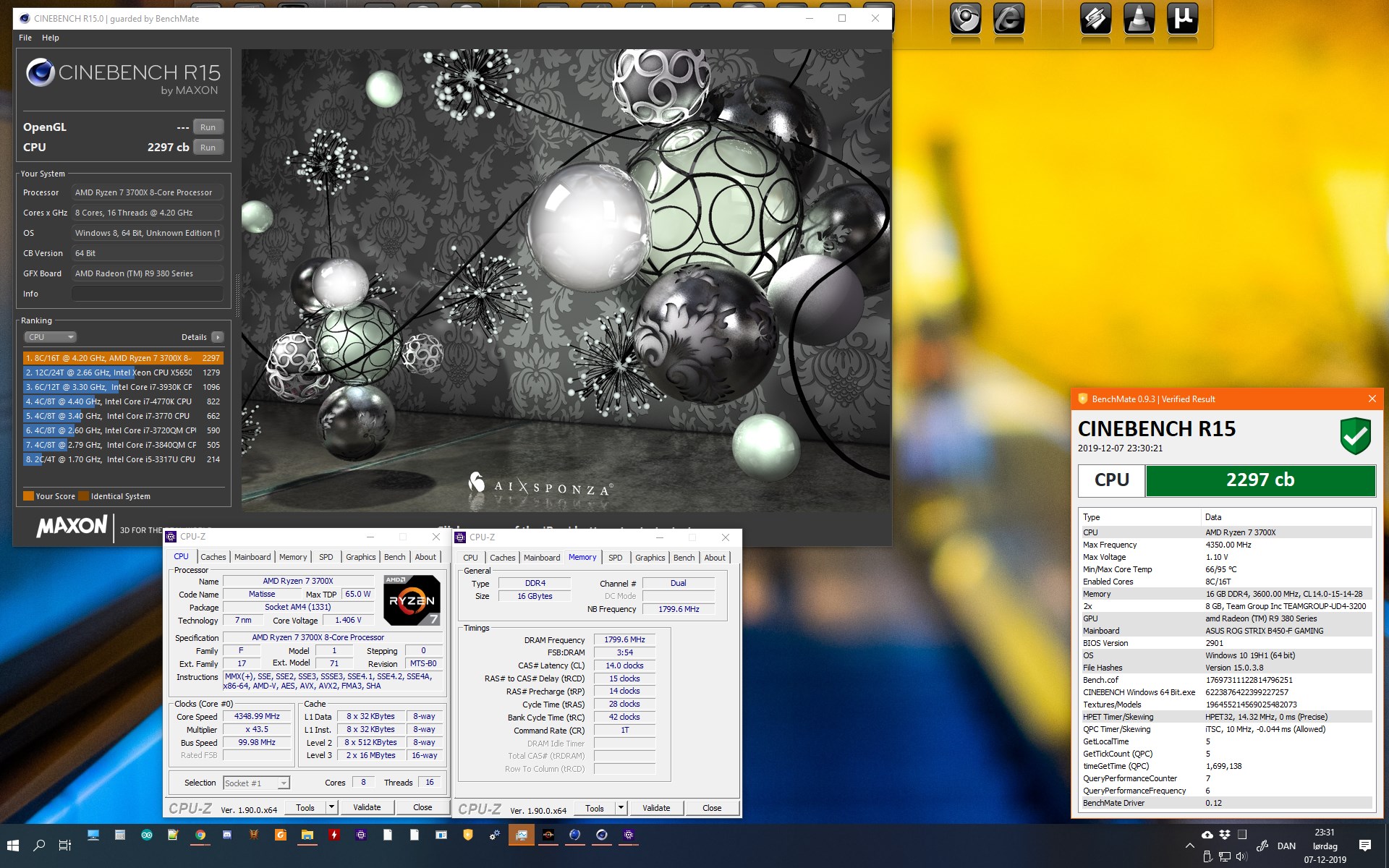Open File Explorer from the taskbar
This screenshot has width=1389, height=868.
click(307, 835)
